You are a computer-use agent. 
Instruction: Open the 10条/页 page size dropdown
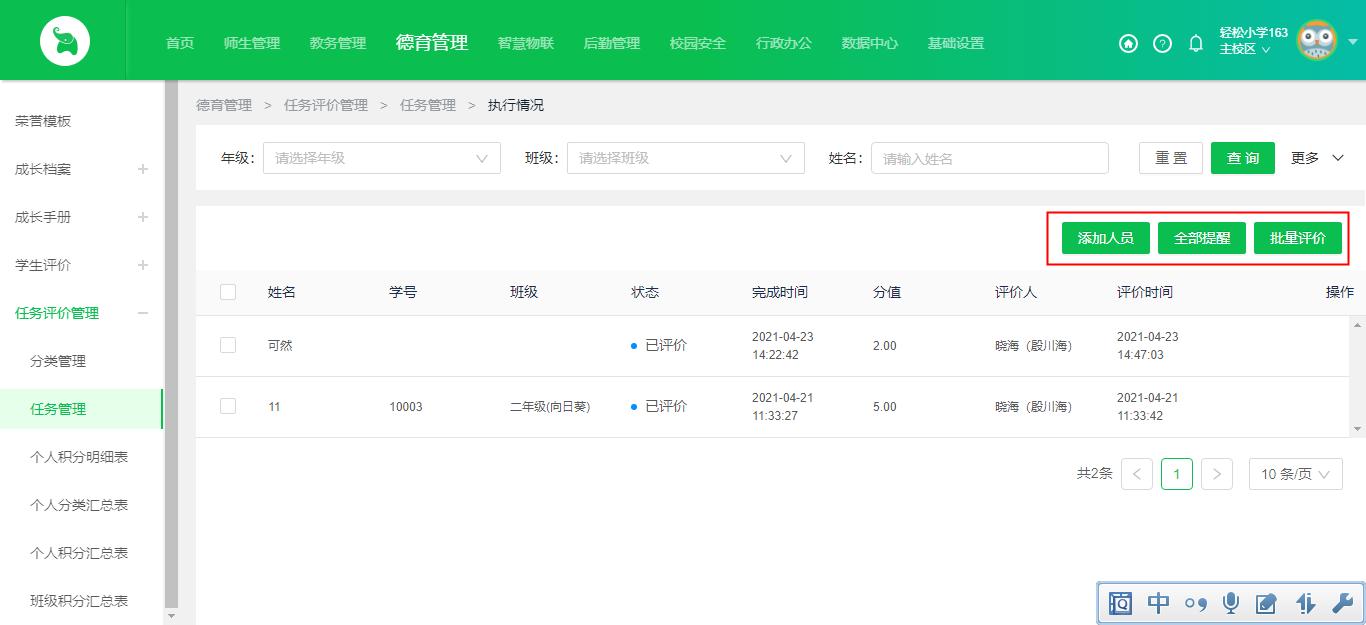[1295, 474]
